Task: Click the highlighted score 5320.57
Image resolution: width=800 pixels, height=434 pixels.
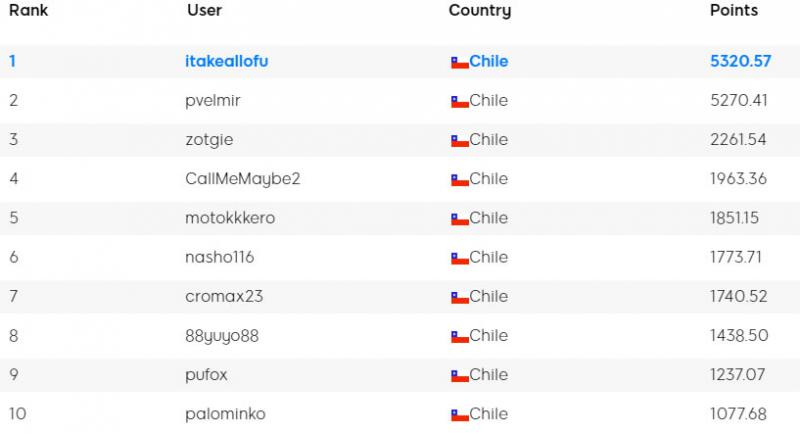Action: (x=740, y=61)
